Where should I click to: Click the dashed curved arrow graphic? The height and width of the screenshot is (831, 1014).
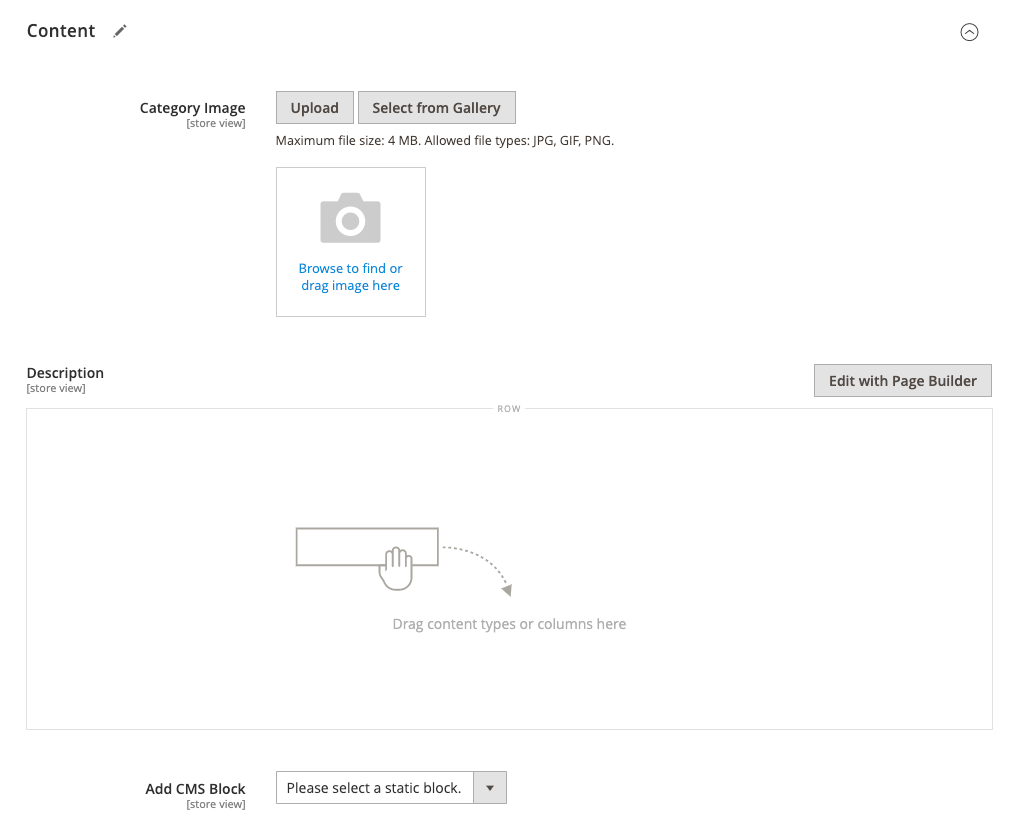click(x=477, y=570)
